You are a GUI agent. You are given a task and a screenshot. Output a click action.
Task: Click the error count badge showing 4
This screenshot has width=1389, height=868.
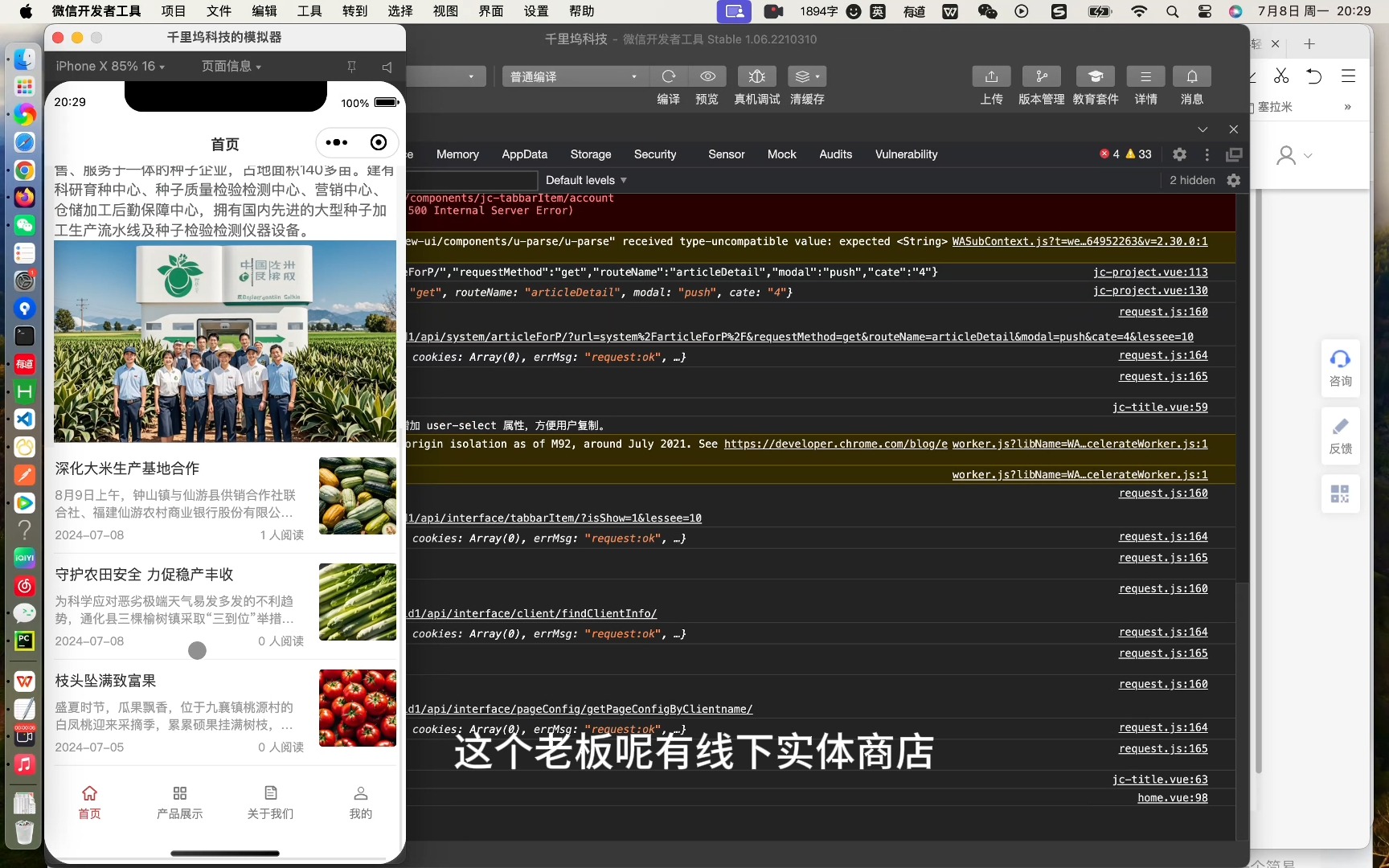click(x=1109, y=154)
